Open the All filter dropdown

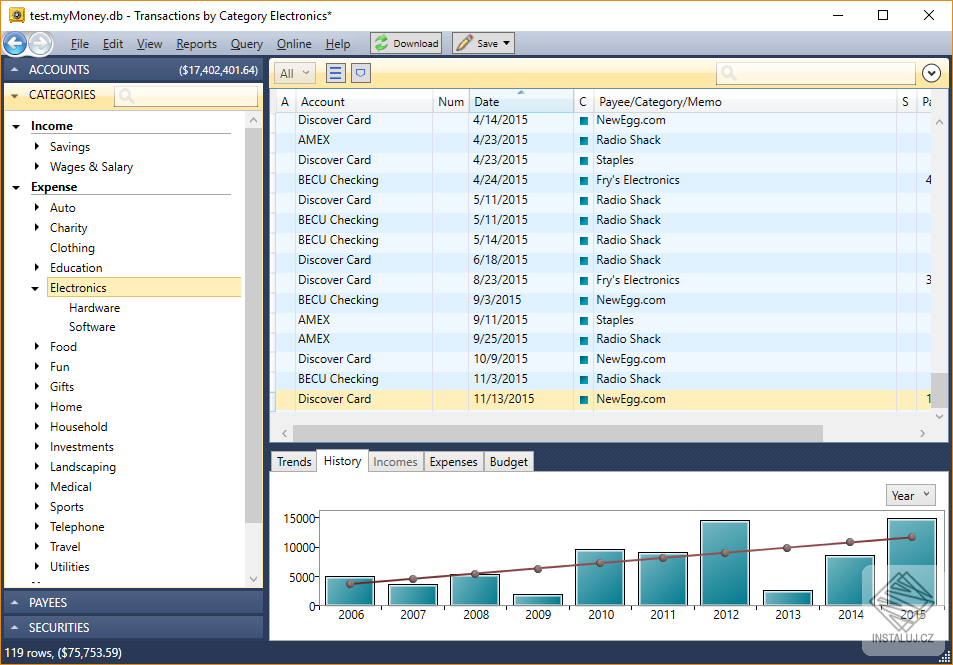[x=294, y=73]
